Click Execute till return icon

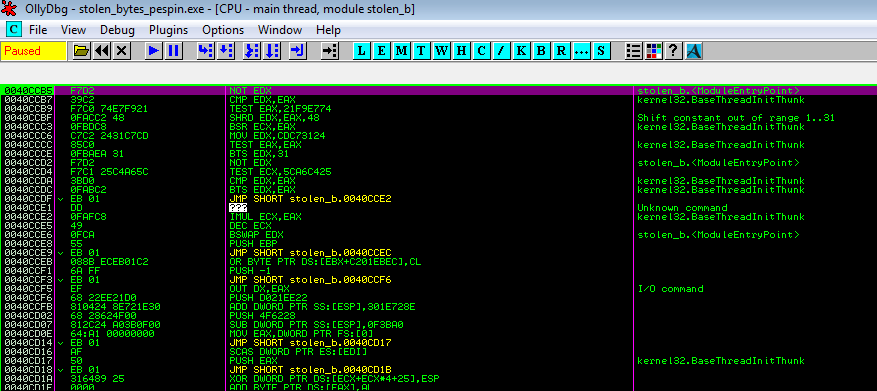[x=298, y=51]
